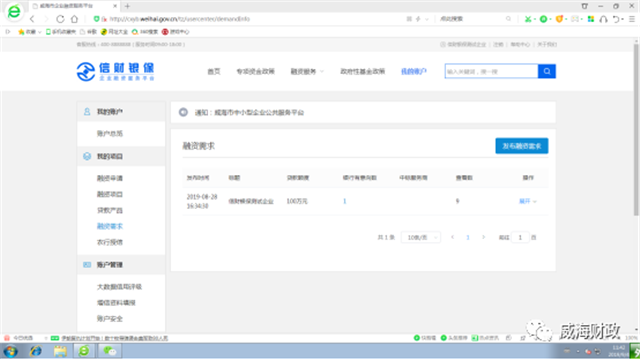Click 注销 link in the top bar
This screenshot has width=640, height=360.
(498, 44)
